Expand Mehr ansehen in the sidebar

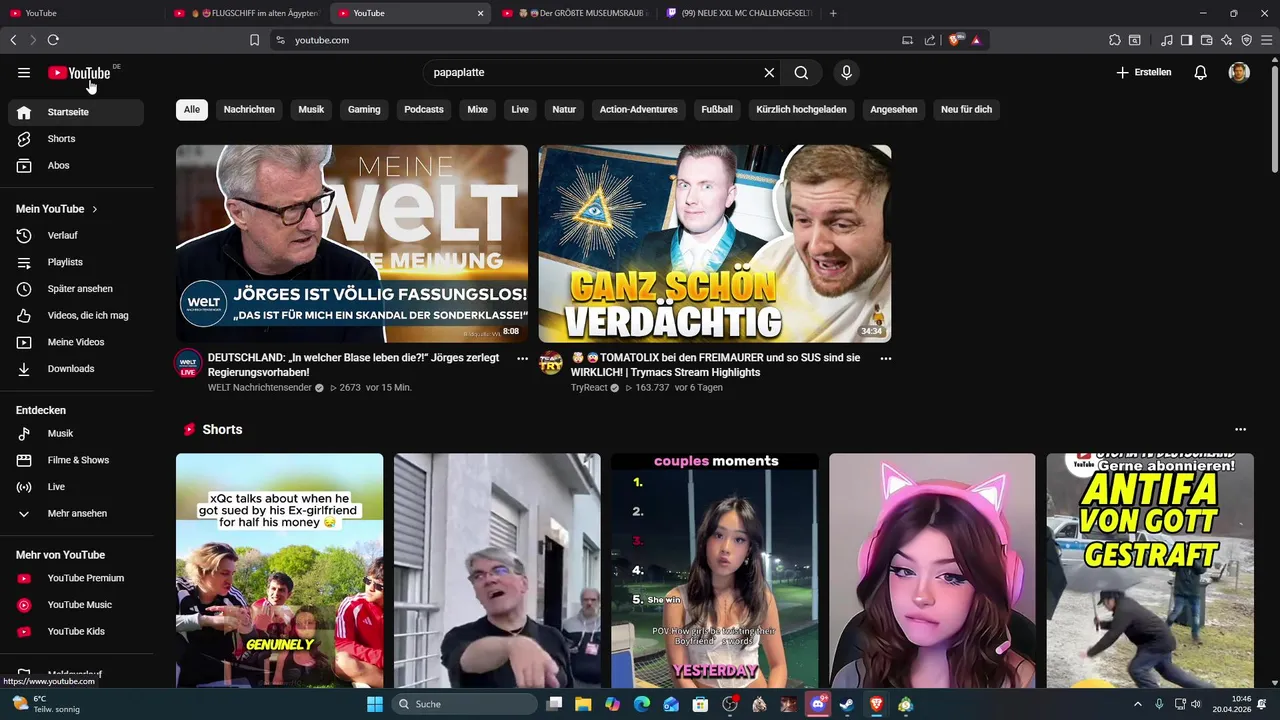click(x=76, y=514)
